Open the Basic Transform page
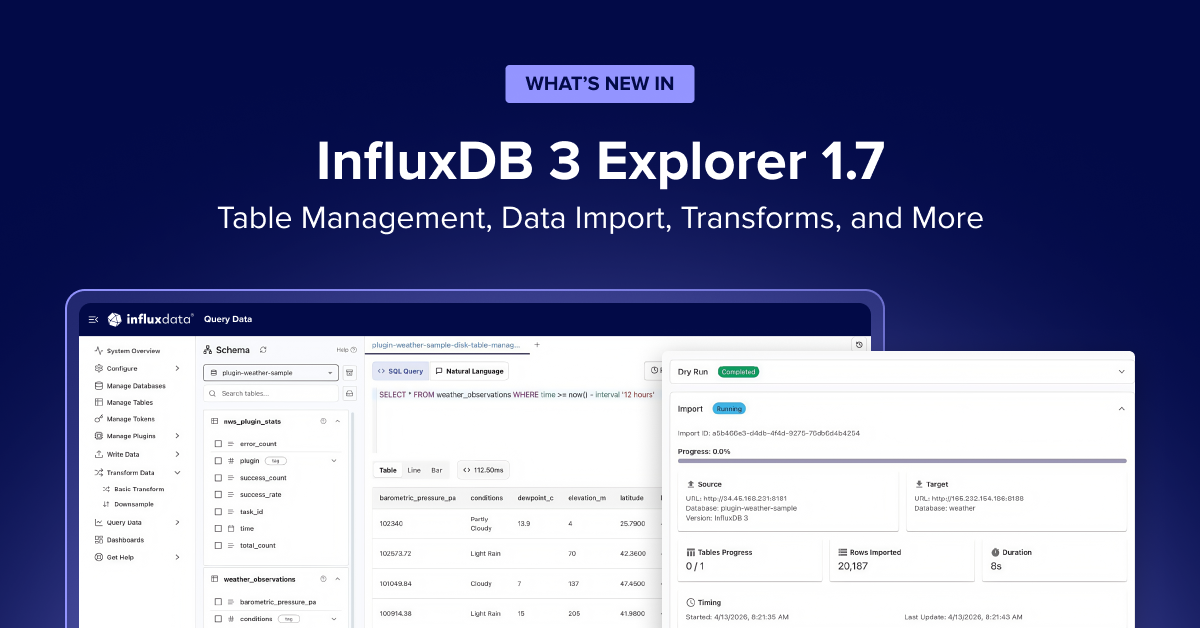Image resolution: width=1200 pixels, height=628 pixels. pyautogui.click(x=133, y=489)
